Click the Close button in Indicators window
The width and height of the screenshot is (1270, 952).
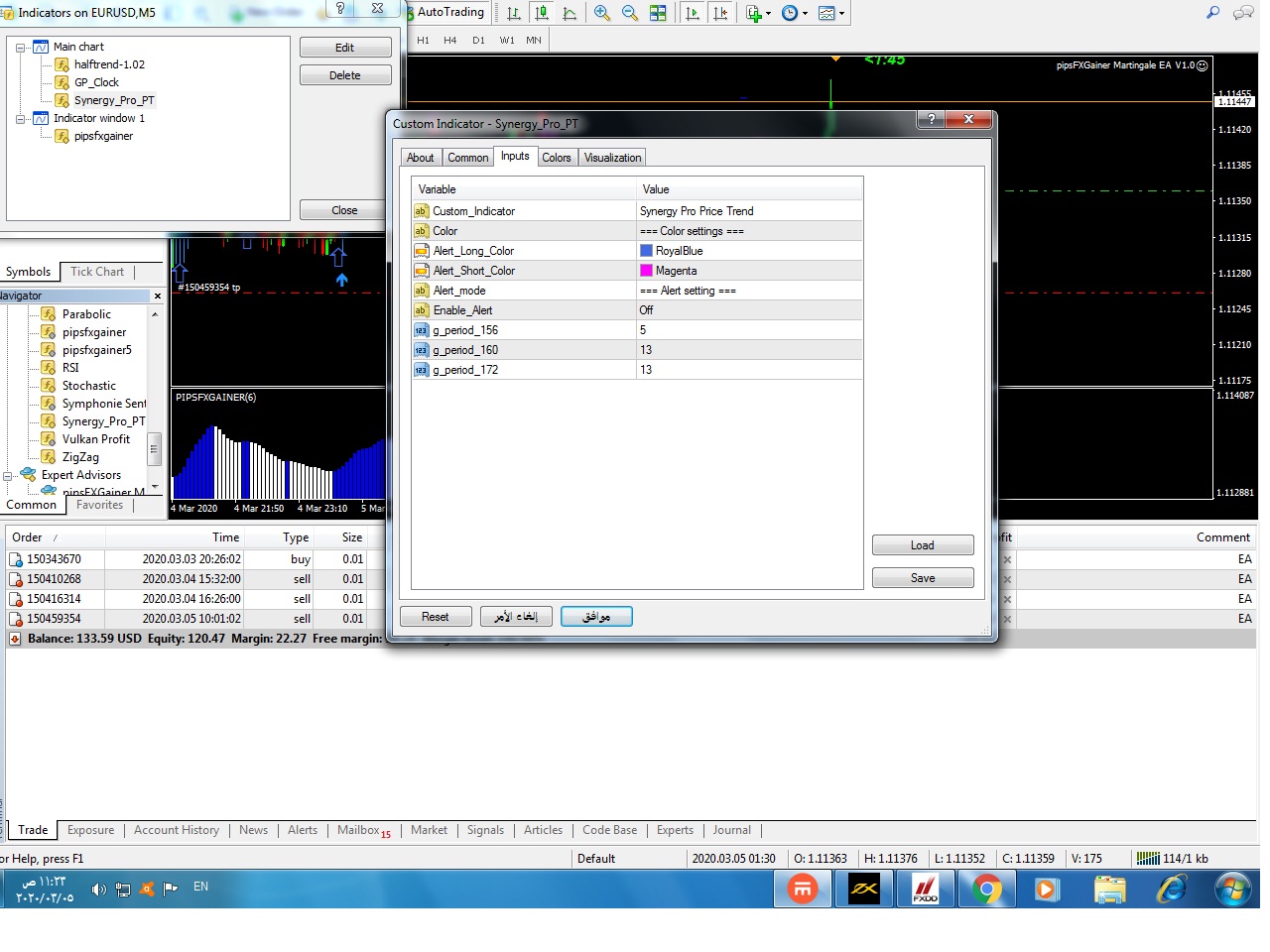[x=345, y=210]
